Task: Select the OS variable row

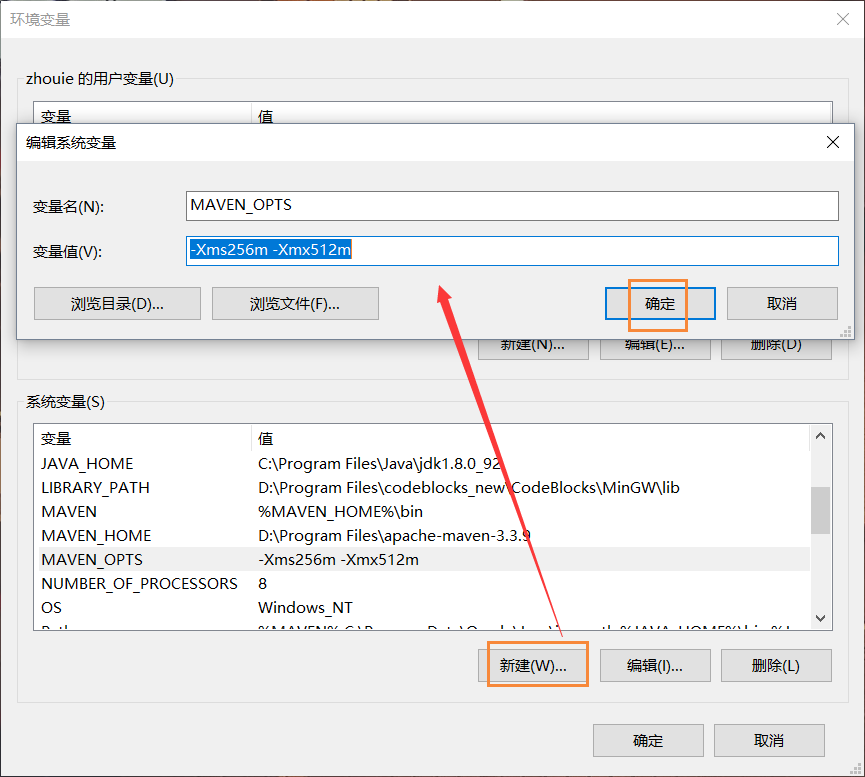Action: tap(422, 608)
